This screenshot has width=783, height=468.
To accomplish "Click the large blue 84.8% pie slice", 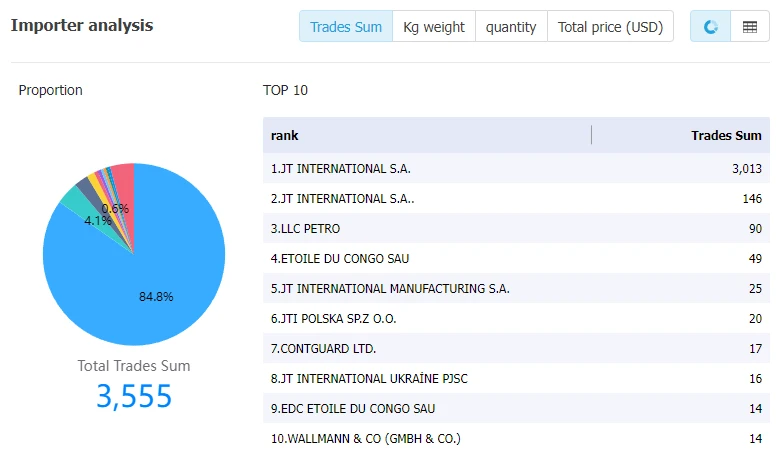I will pos(150,290).
